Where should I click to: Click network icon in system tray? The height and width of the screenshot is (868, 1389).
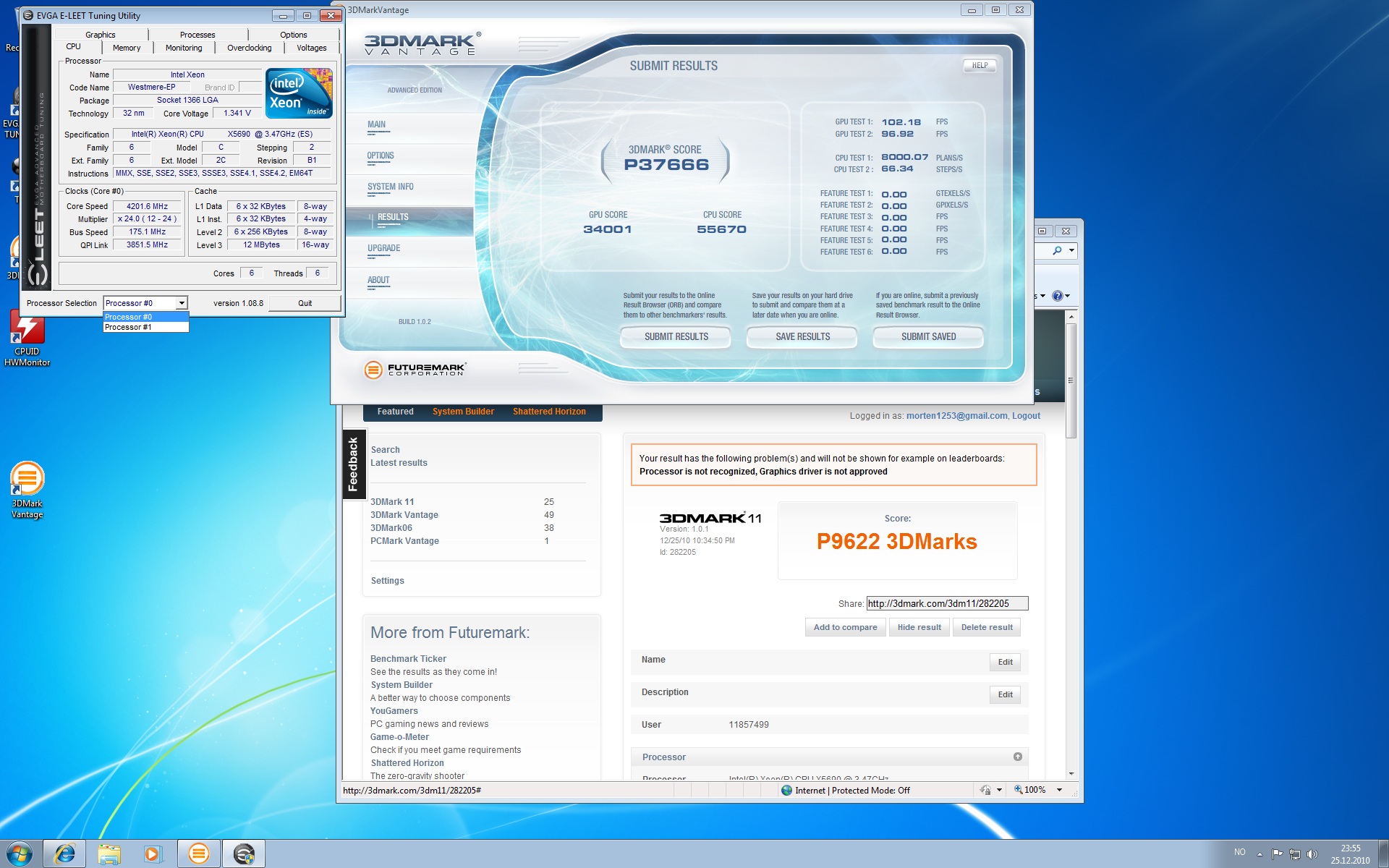coord(1295,854)
